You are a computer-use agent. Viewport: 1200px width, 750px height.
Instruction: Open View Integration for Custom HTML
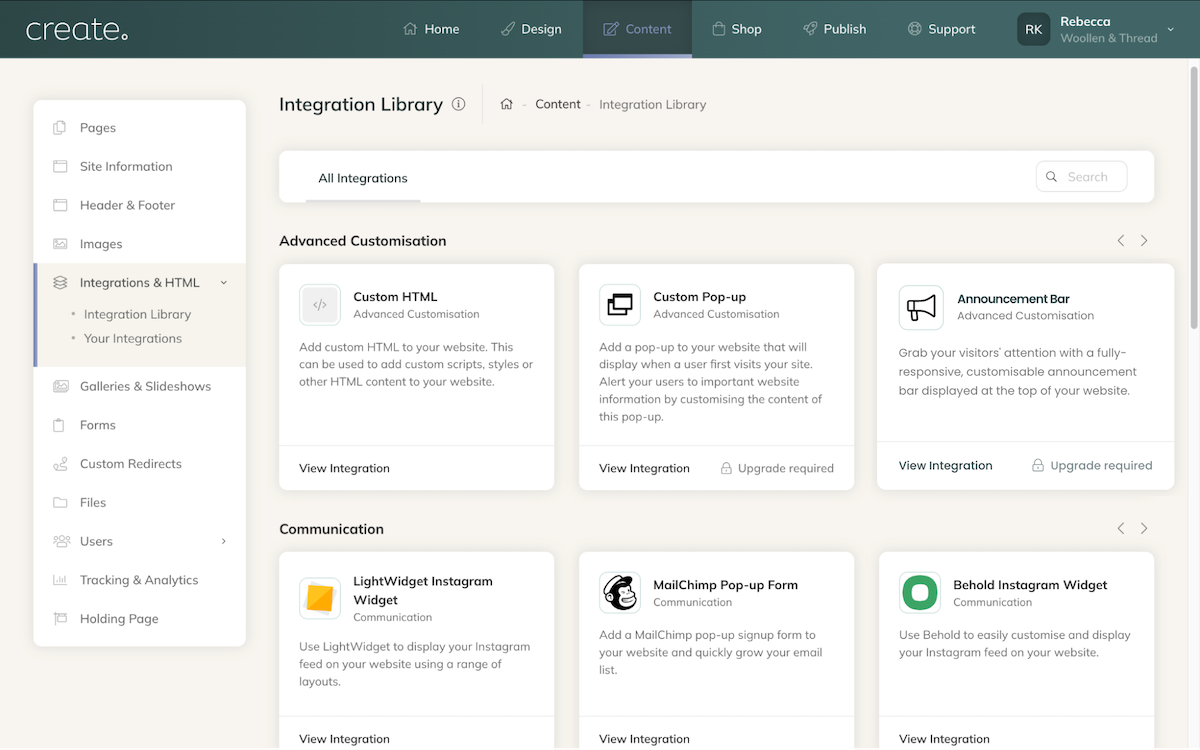tap(344, 468)
